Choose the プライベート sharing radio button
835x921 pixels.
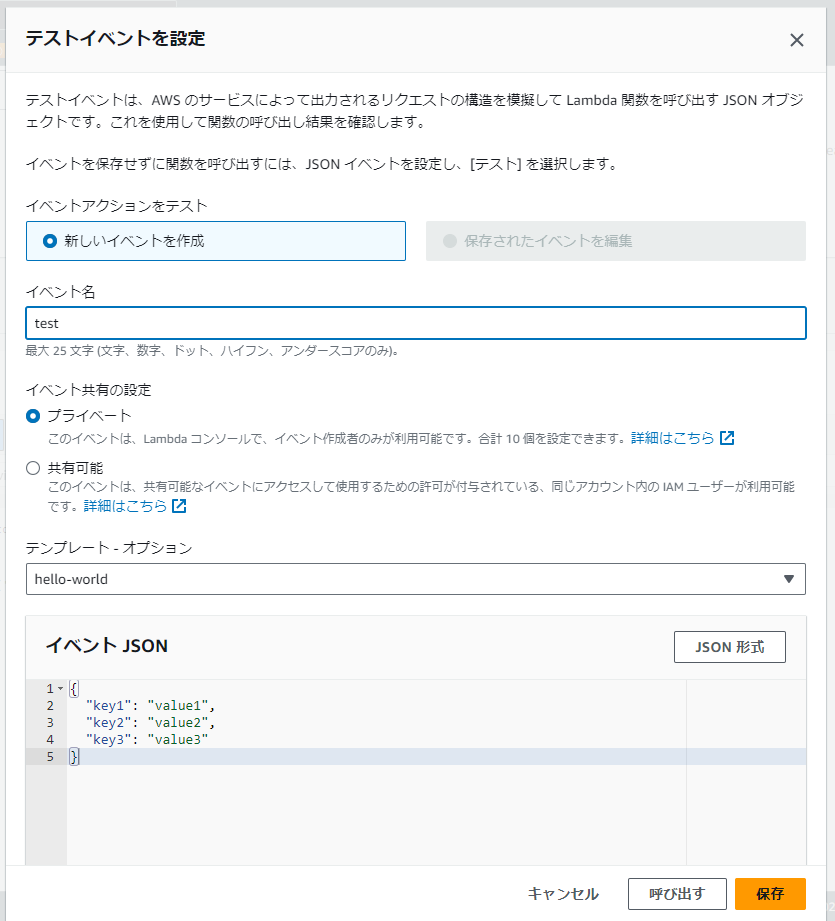click(x=33, y=416)
